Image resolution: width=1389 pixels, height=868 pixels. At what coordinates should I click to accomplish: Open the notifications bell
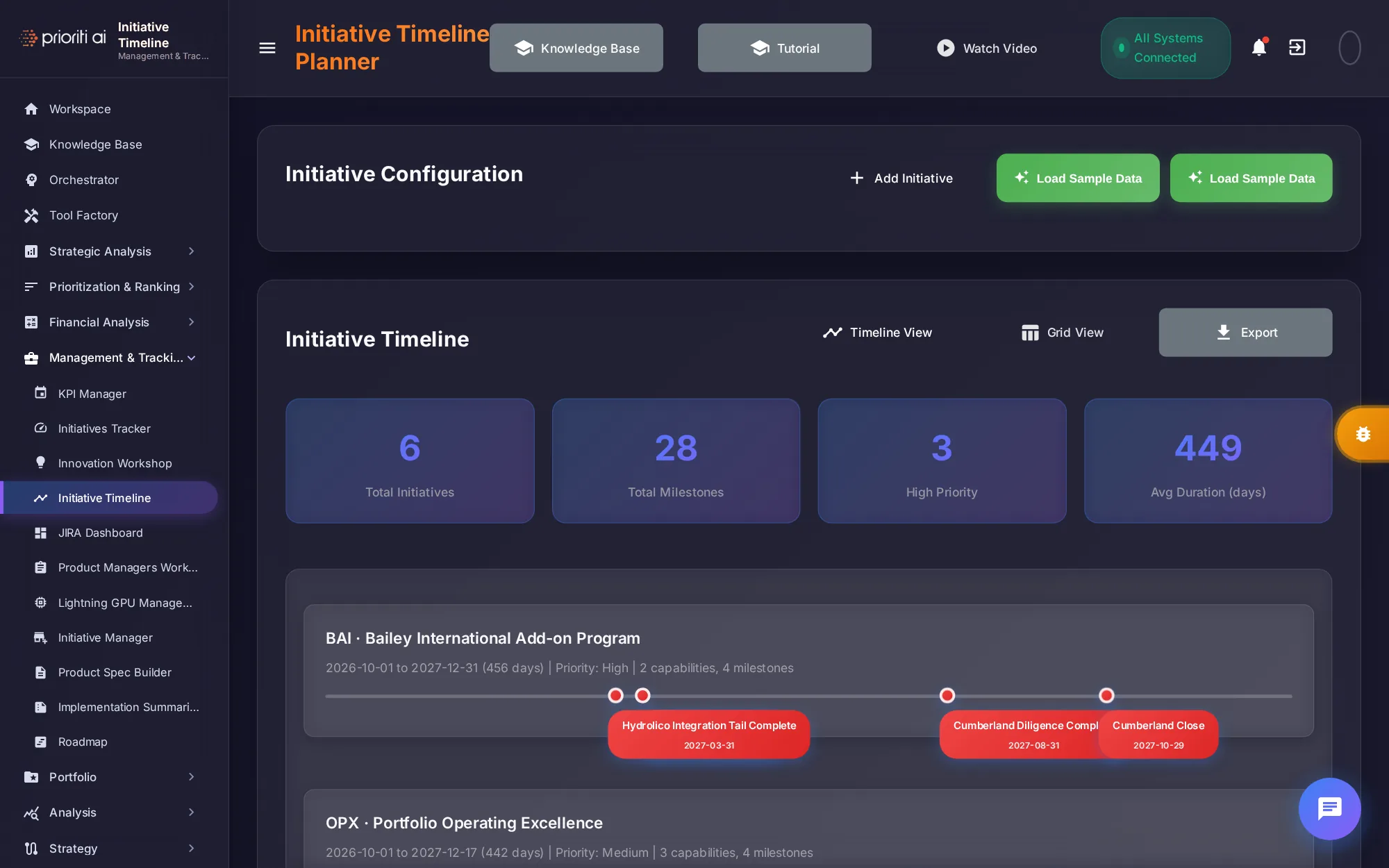pos(1259,47)
